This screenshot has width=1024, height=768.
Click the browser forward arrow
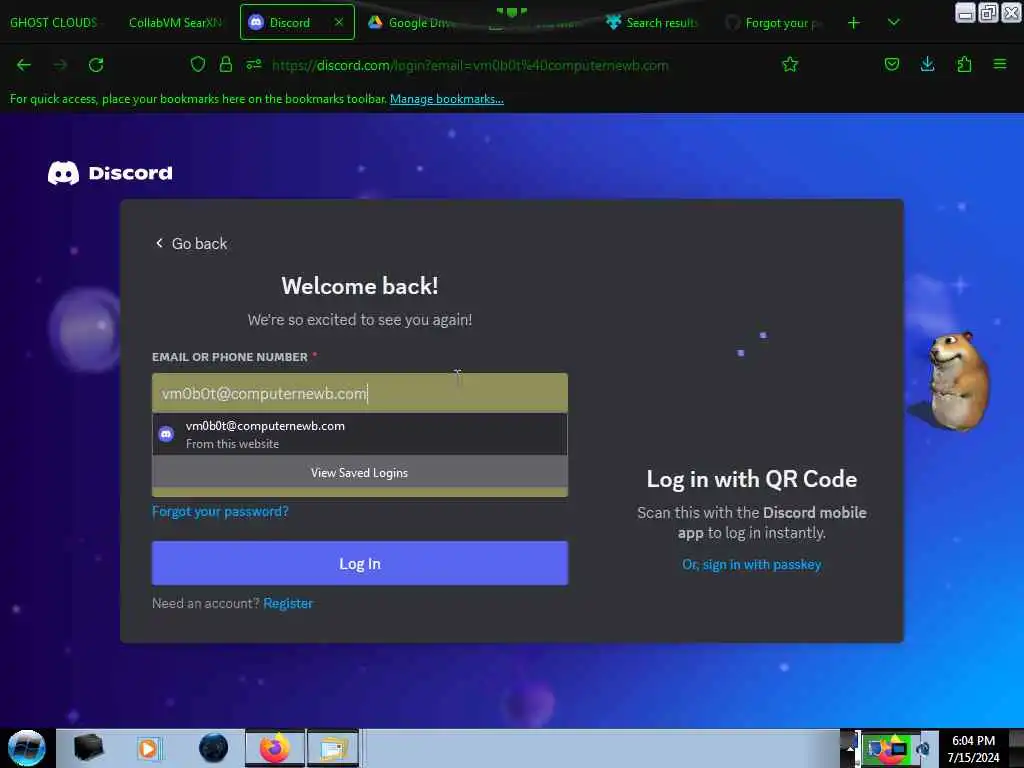pyautogui.click(x=60, y=65)
